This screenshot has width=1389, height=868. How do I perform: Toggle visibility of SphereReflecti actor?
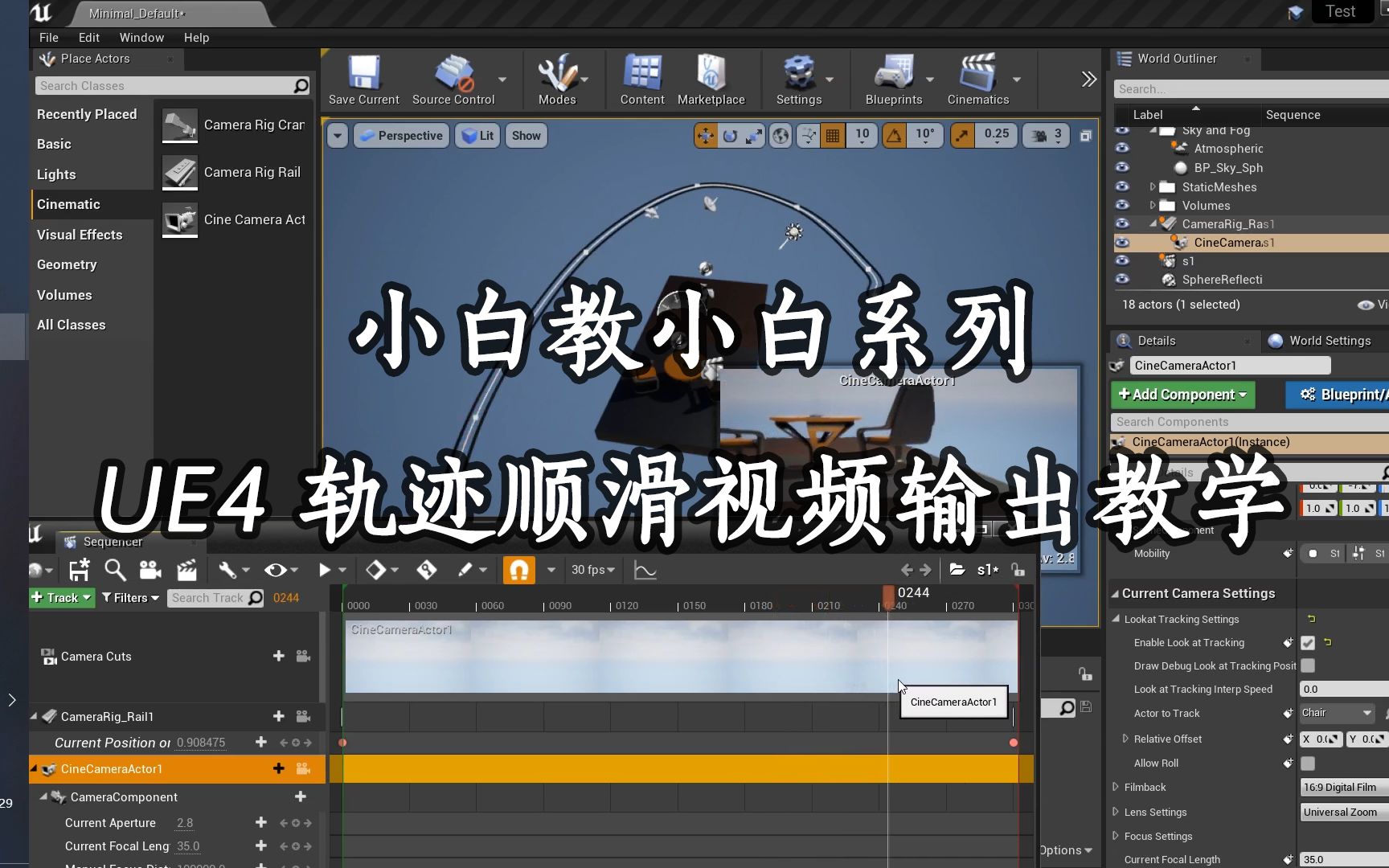[1122, 279]
